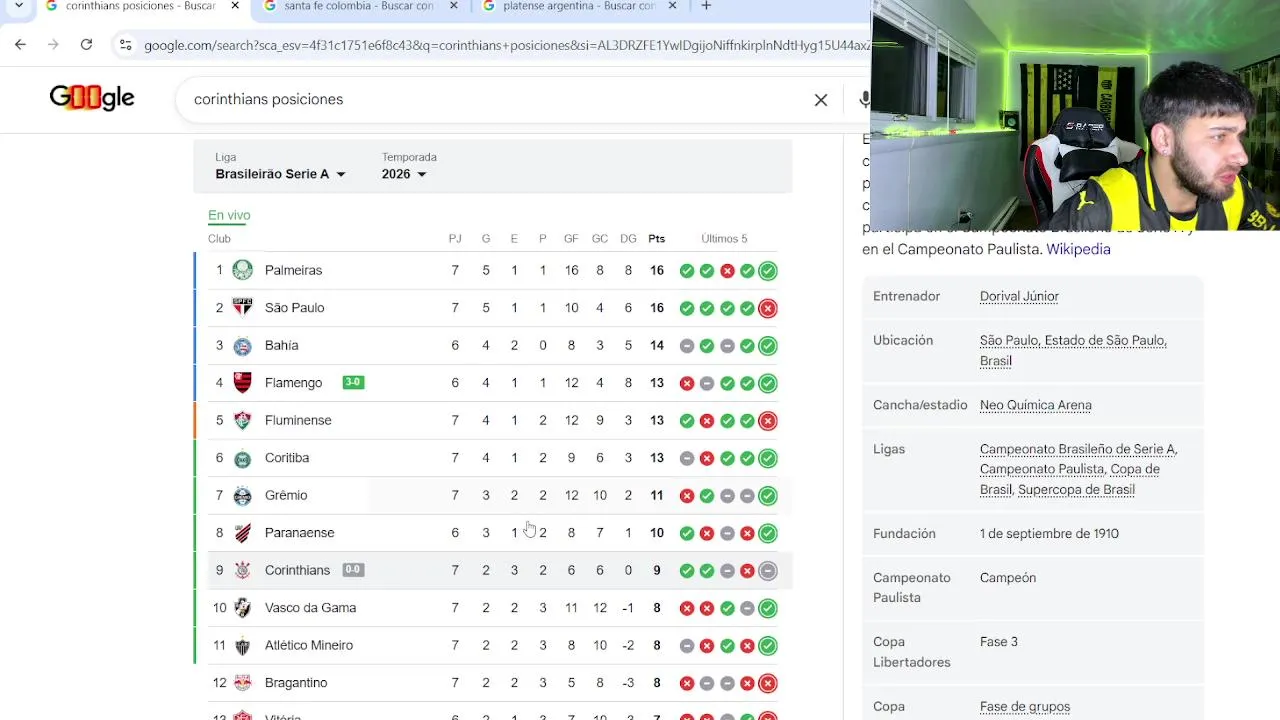Click Palmeiras points value 16

click(656, 270)
